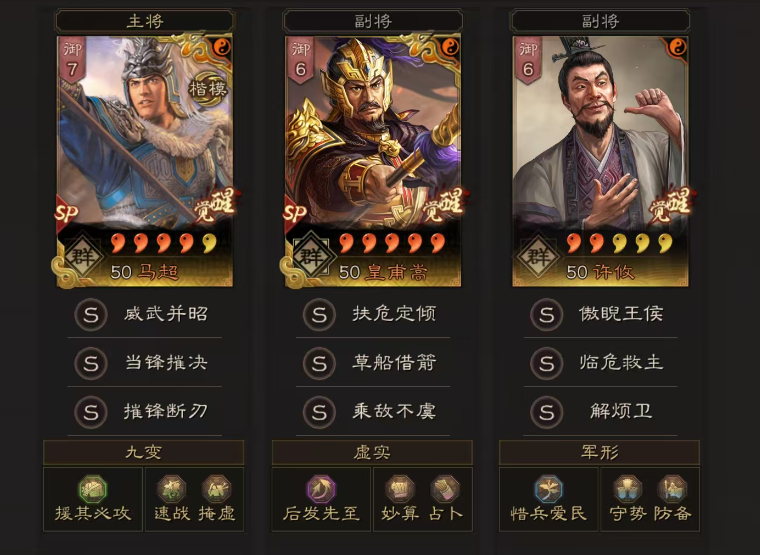Open the 马超 general card

point(144,161)
